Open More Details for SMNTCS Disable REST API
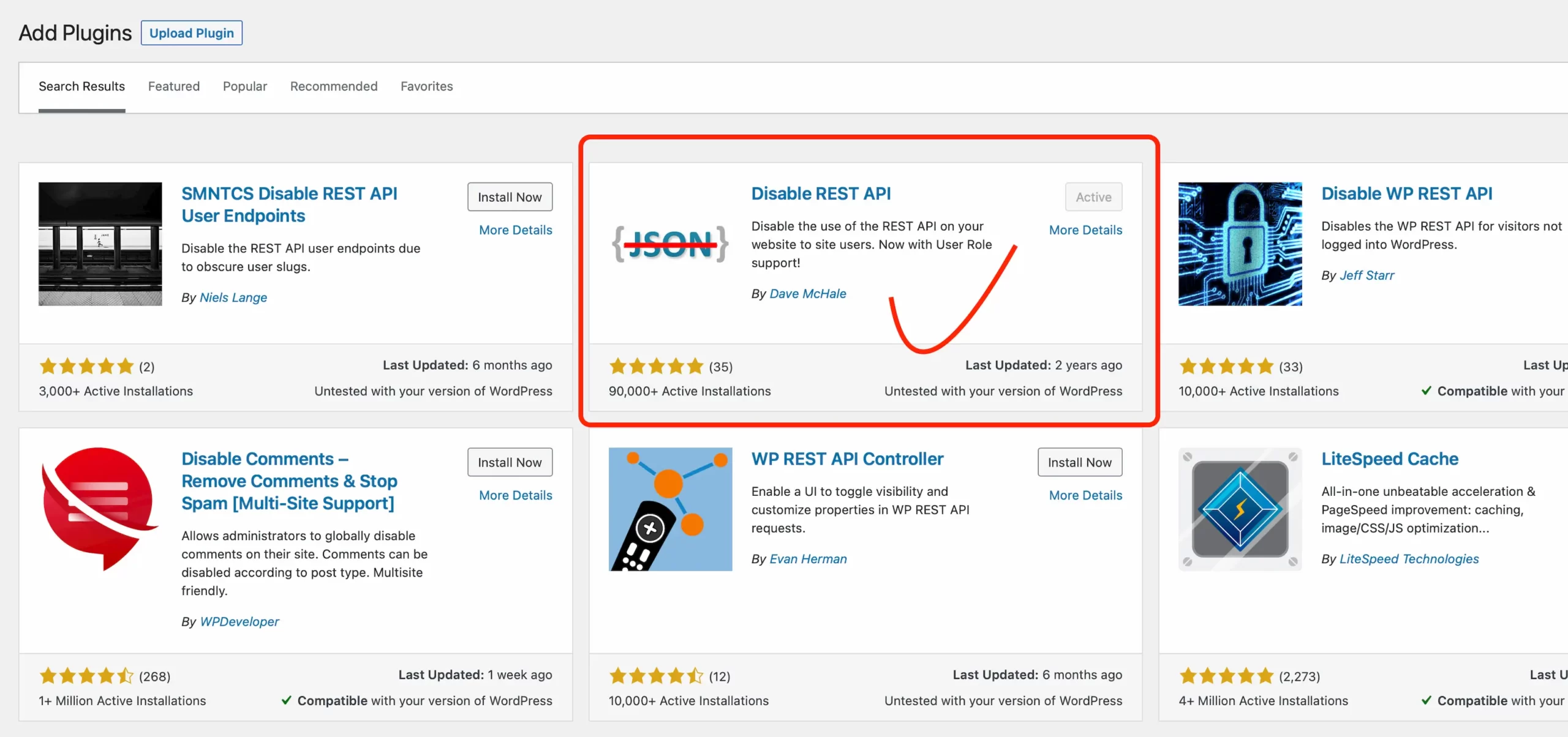 pyautogui.click(x=516, y=230)
